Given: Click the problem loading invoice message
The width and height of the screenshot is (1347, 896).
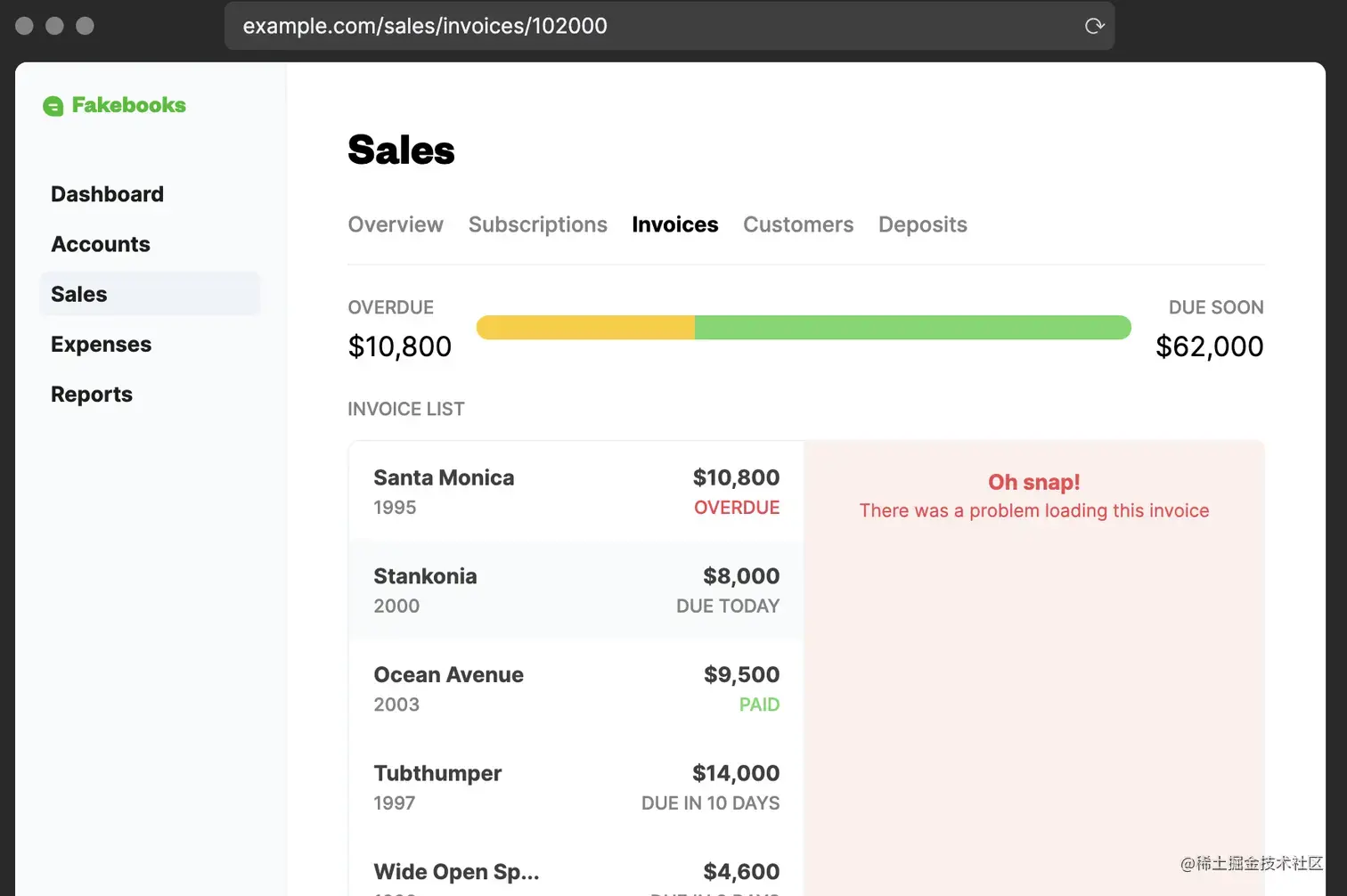Looking at the screenshot, I should (x=1034, y=511).
